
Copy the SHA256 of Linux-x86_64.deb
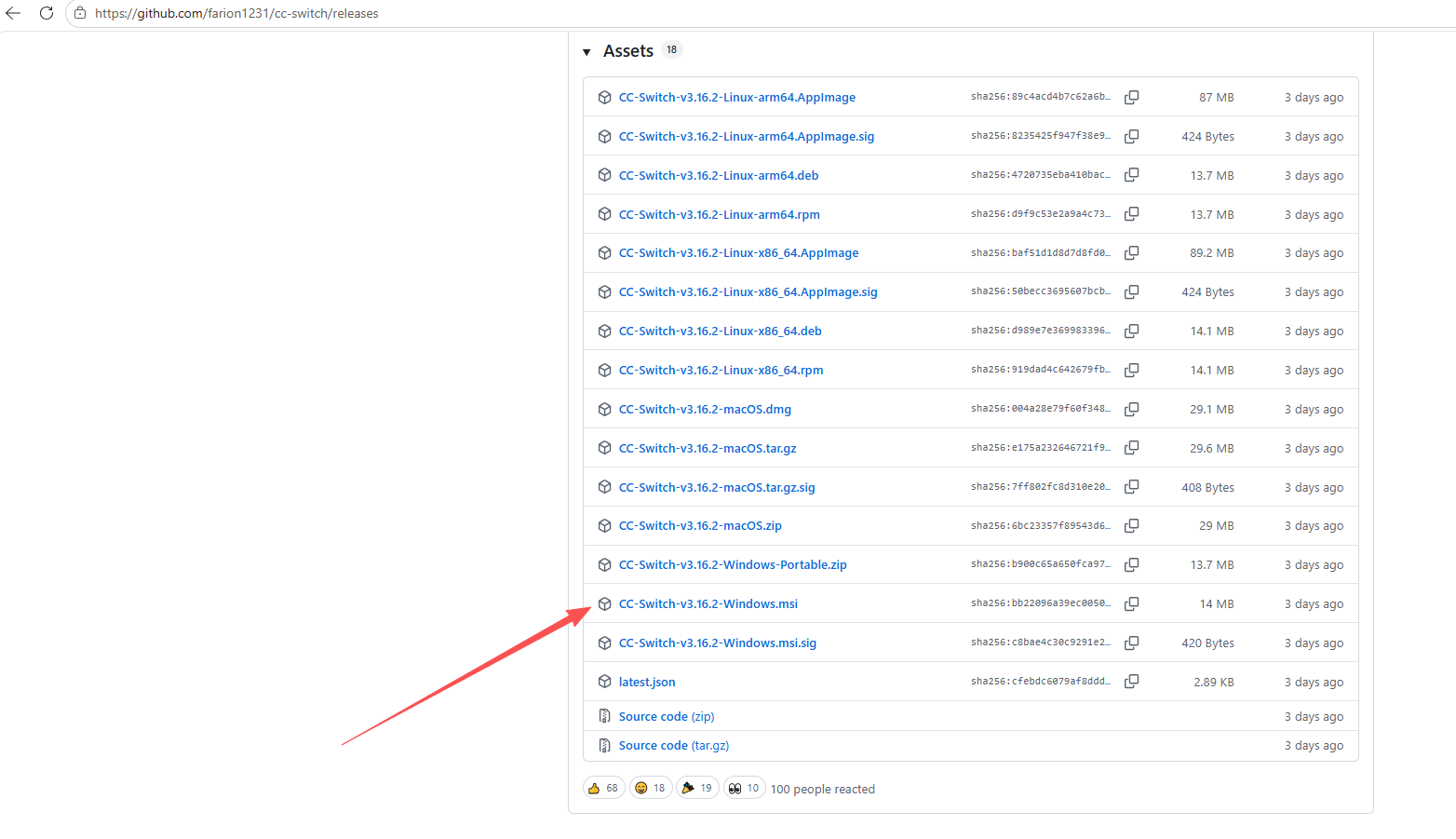click(x=1132, y=332)
